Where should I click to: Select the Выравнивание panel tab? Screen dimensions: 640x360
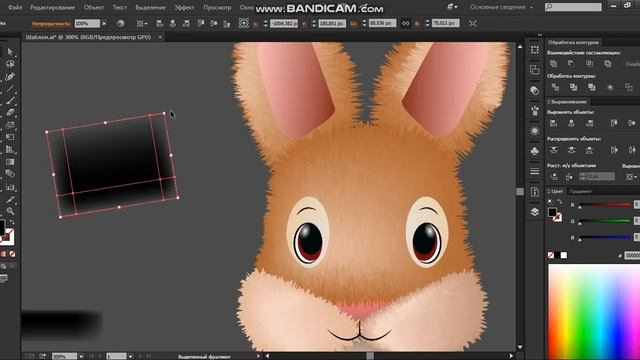[568, 102]
